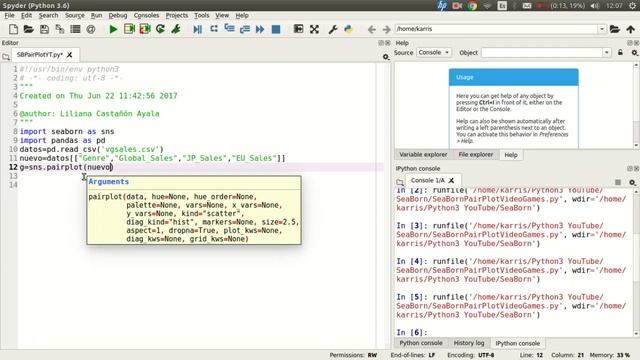Image resolution: width=640 pixels, height=360 pixels.
Task: Switch to Python console tab
Action: (421, 343)
